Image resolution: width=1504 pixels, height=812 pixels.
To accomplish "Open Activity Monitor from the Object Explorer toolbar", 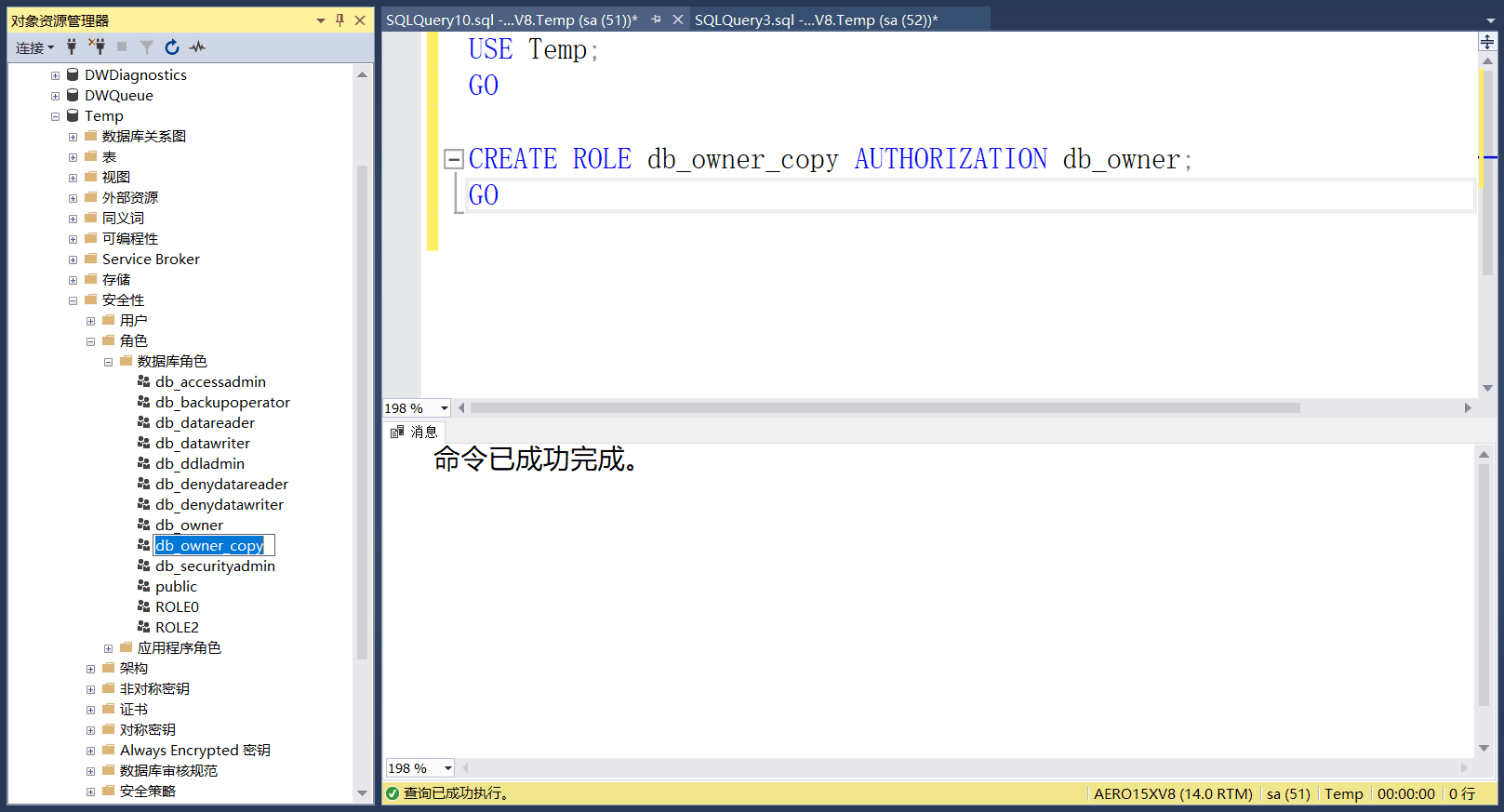I will click(x=197, y=47).
